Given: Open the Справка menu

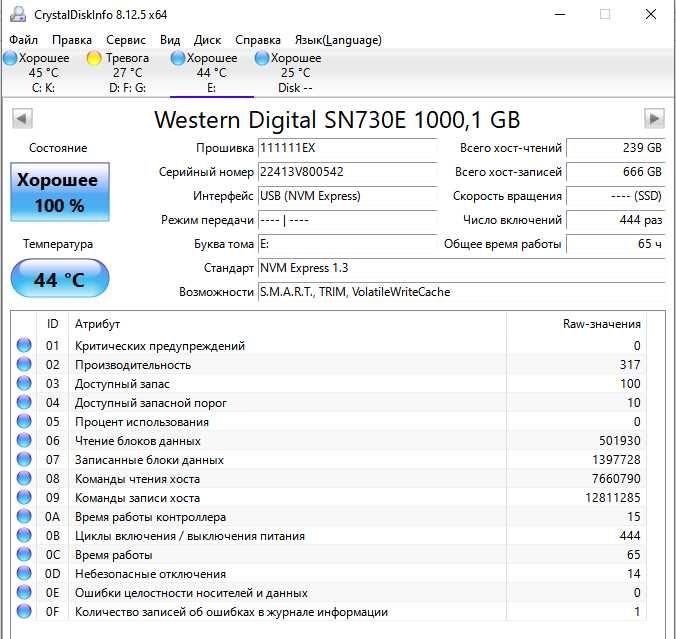Looking at the screenshot, I should [258, 40].
